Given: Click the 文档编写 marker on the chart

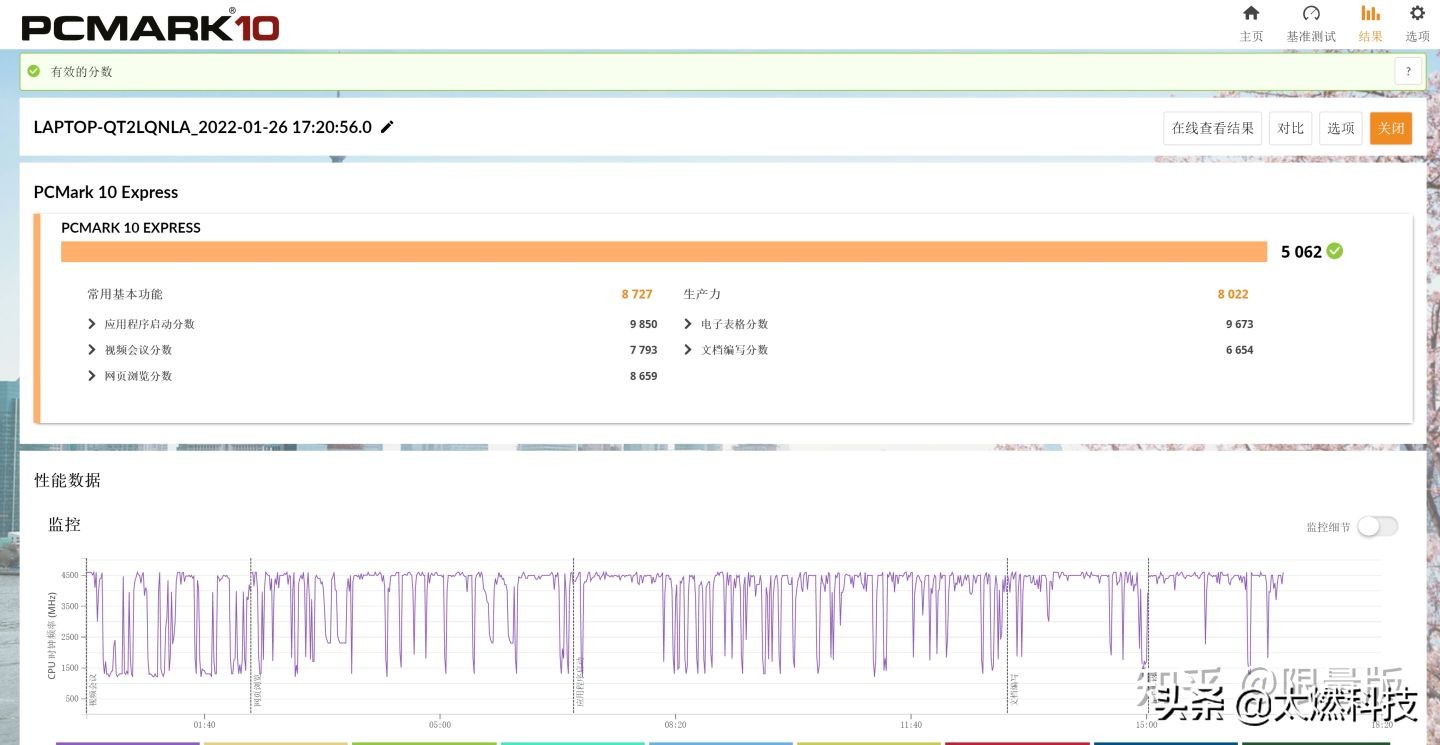Looking at the screenshot, I should coord(1014,690).
